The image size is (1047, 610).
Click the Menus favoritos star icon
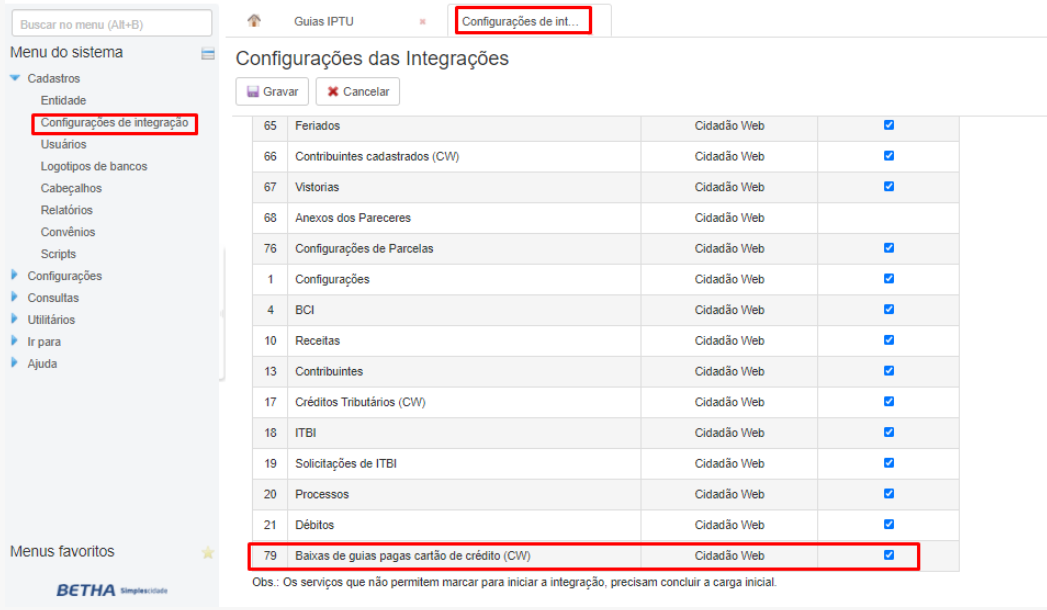tap(208, 552)
